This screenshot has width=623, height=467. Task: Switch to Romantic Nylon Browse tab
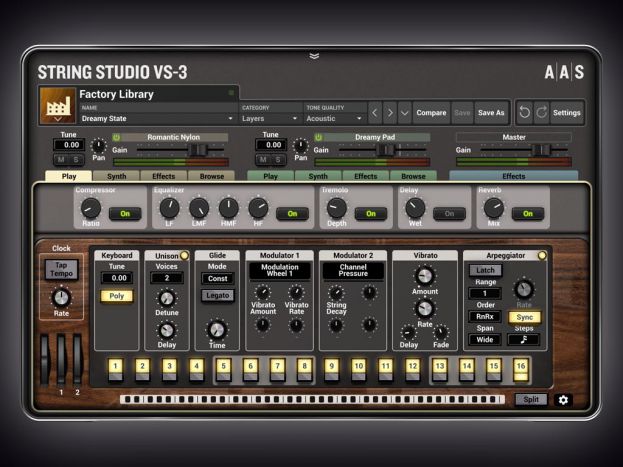pyautogui.click(x=211, y=176)
